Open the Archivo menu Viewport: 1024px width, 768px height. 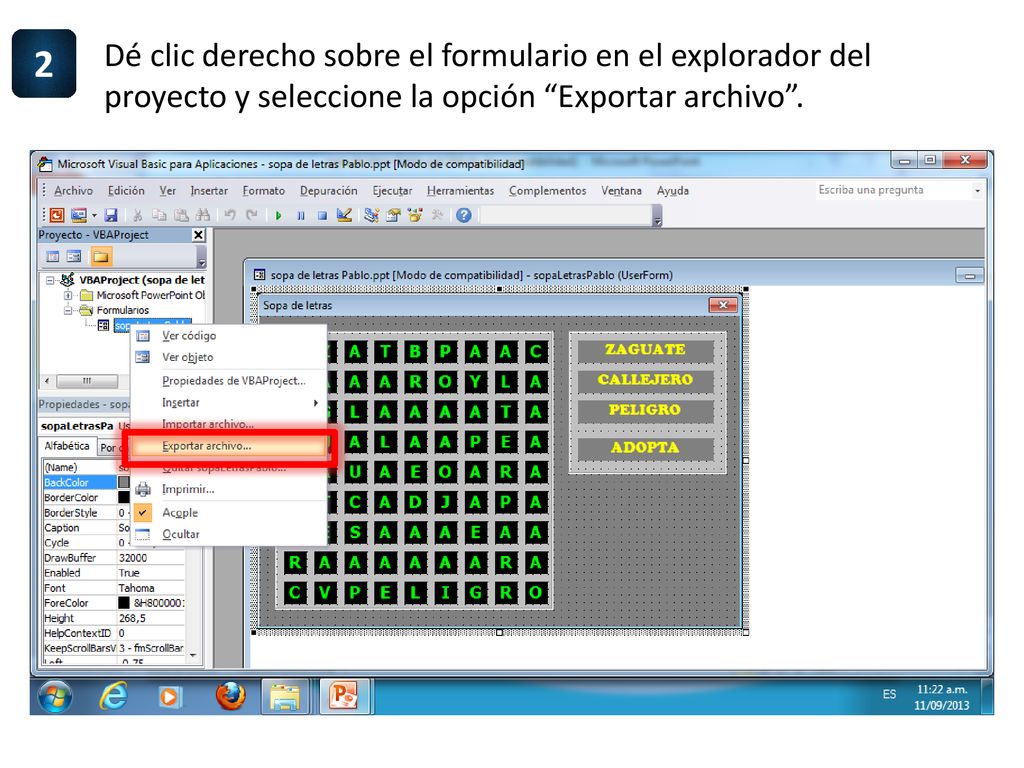point(73,191)
